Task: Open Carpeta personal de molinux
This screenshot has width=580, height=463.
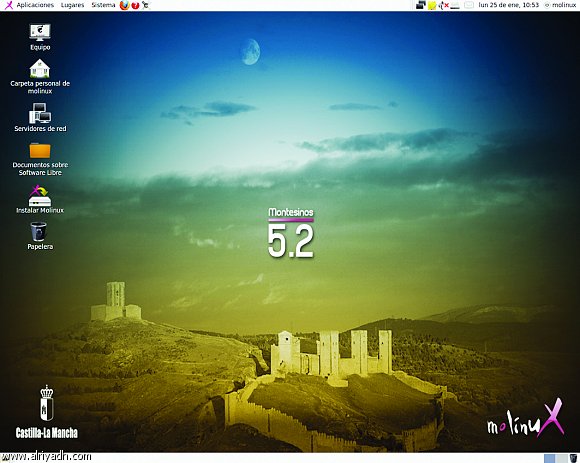Action: click(40, 77)
